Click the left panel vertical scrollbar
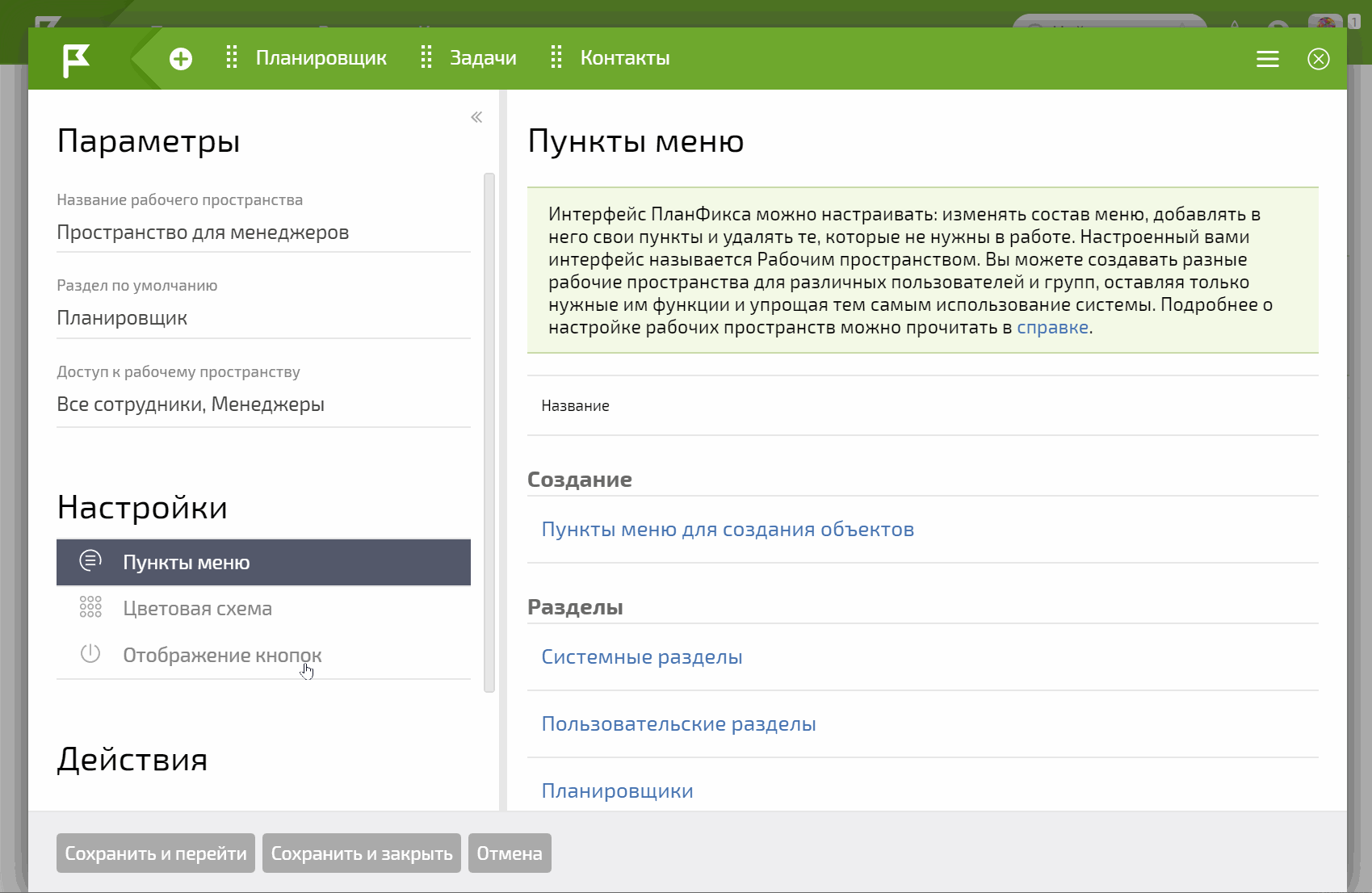The height and width of the screenshot is (893, 1372). click(x=489, y=433)
